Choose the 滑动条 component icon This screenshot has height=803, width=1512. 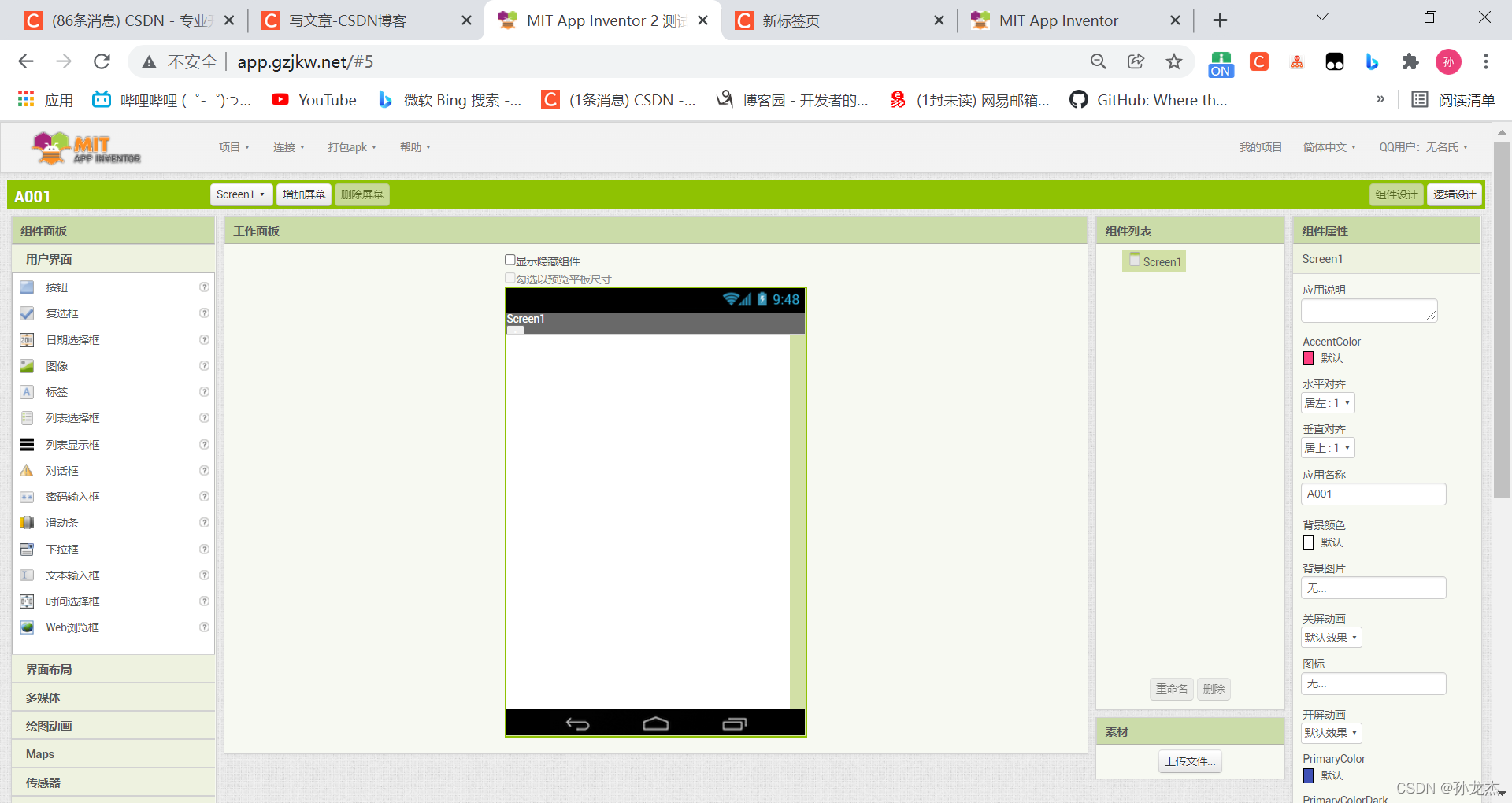coord(27,523)
